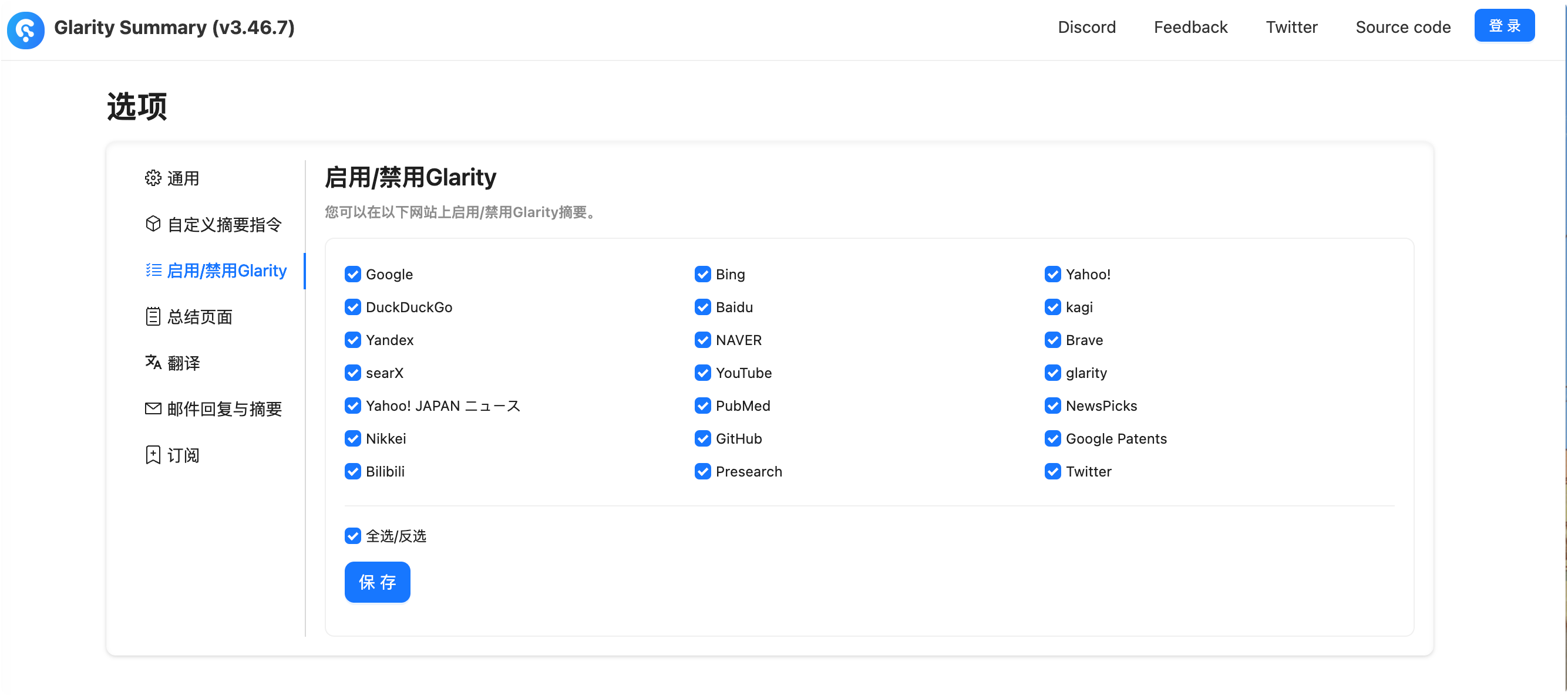Screen dimensions: 1568x696
Task: Open the Source code link
Action: click(1403, 28)
